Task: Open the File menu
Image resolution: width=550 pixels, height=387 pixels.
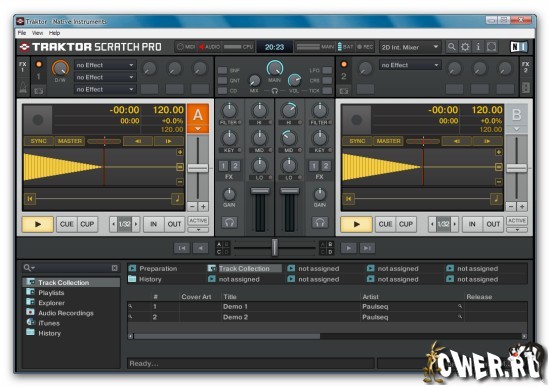Action: coord(22,33)
